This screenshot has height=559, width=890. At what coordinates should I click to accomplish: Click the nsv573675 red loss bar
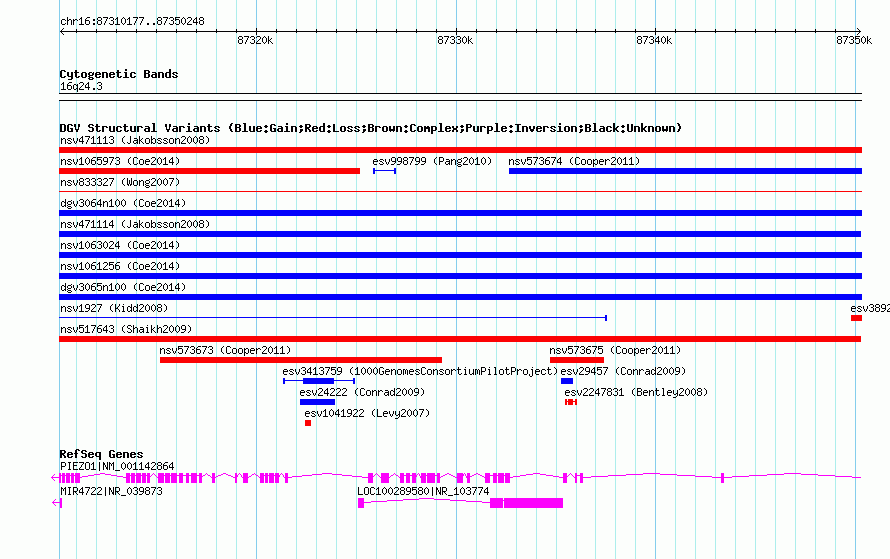577,360
